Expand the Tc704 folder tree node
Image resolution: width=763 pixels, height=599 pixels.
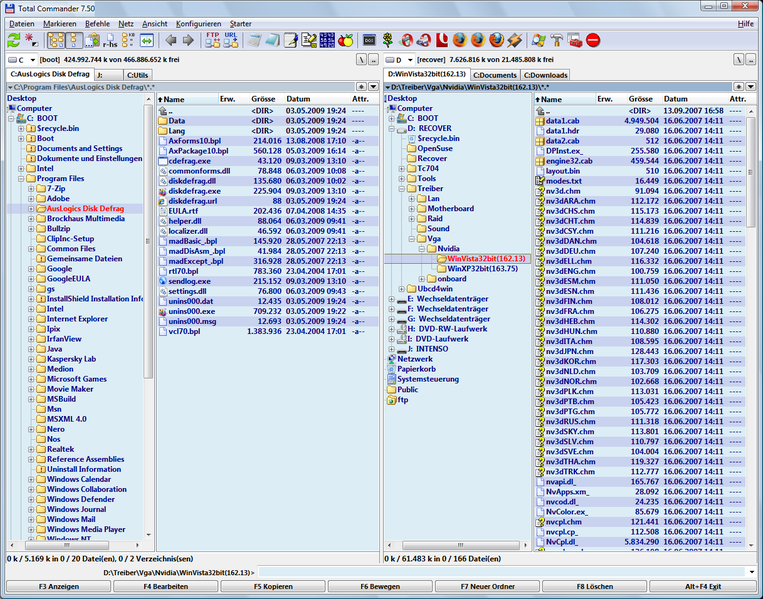[x=401, y=169]
